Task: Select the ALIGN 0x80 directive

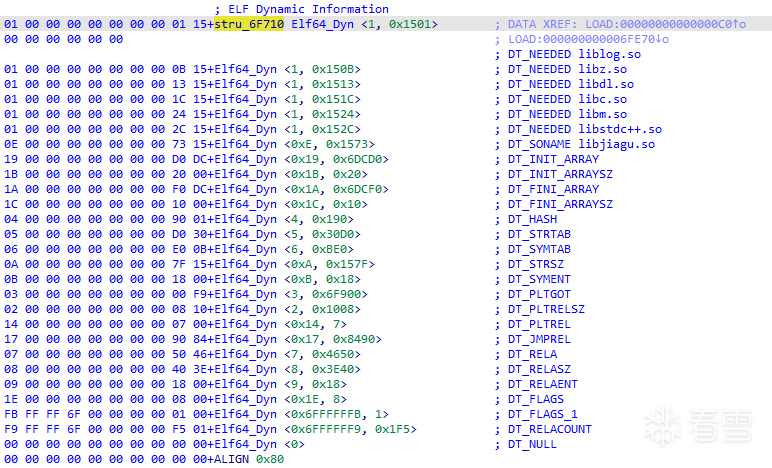Action: (249, 460)
